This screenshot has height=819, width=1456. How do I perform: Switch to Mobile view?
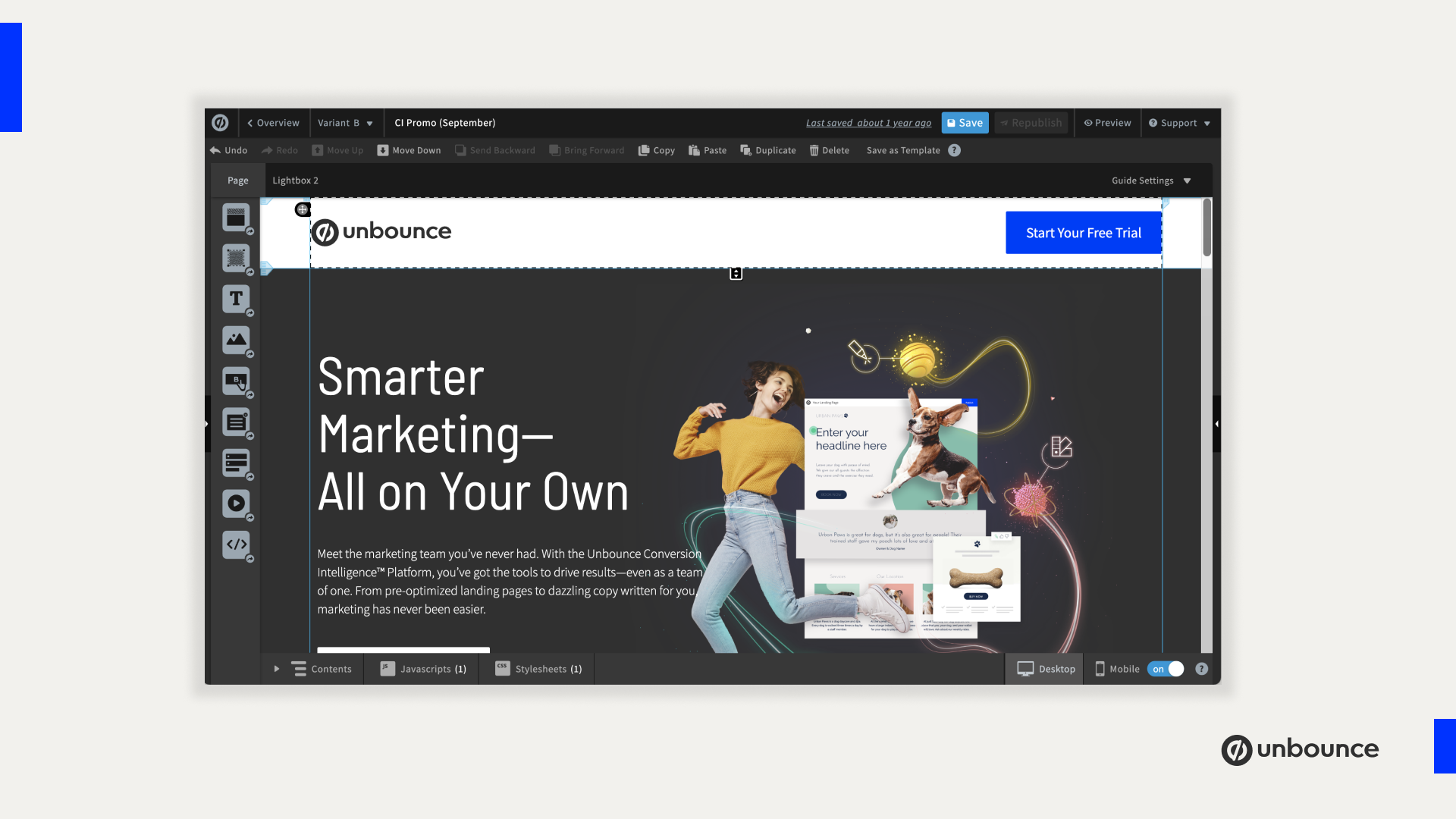point(1117,669)
